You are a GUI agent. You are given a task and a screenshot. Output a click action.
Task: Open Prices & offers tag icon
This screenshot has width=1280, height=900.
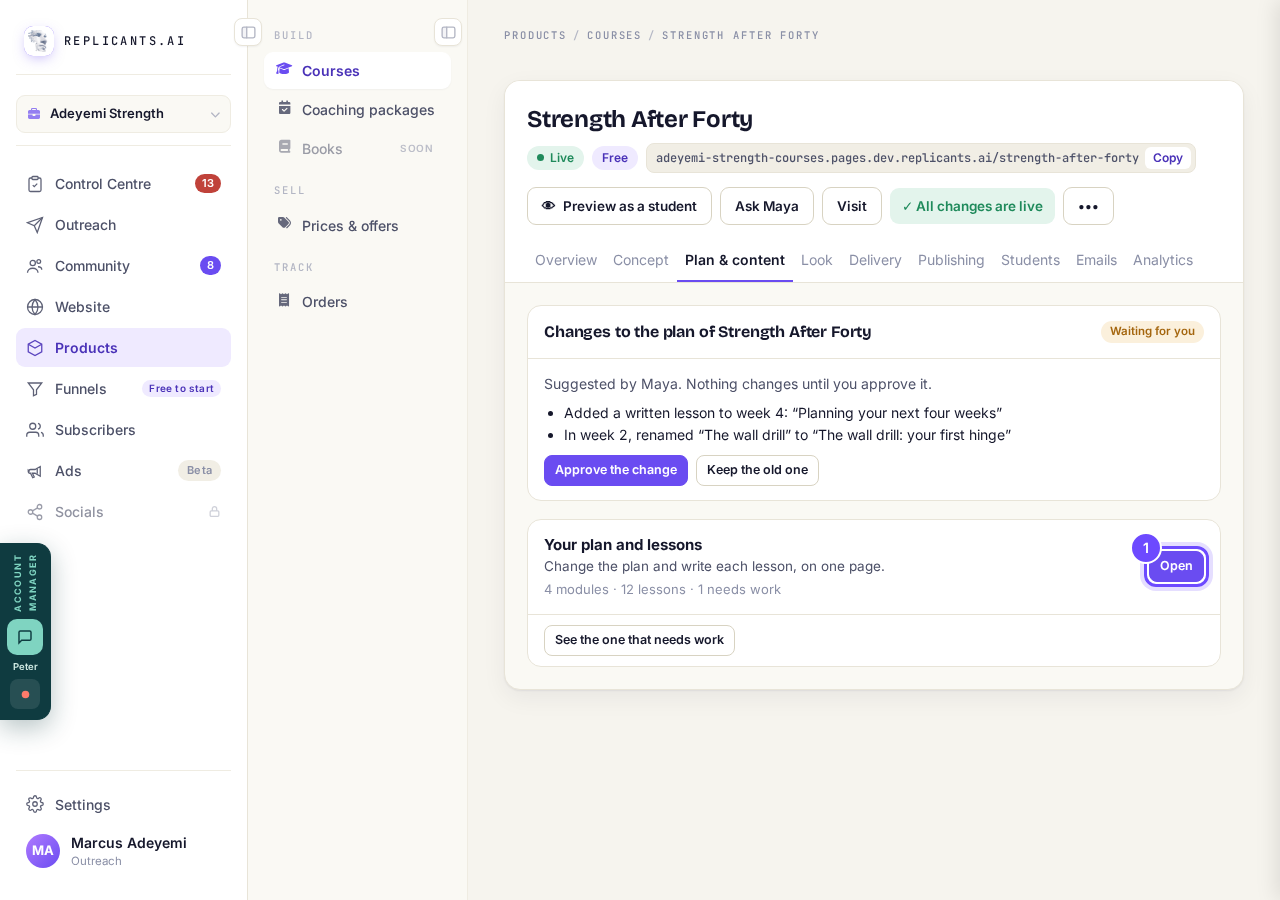[x=285, y=224]
